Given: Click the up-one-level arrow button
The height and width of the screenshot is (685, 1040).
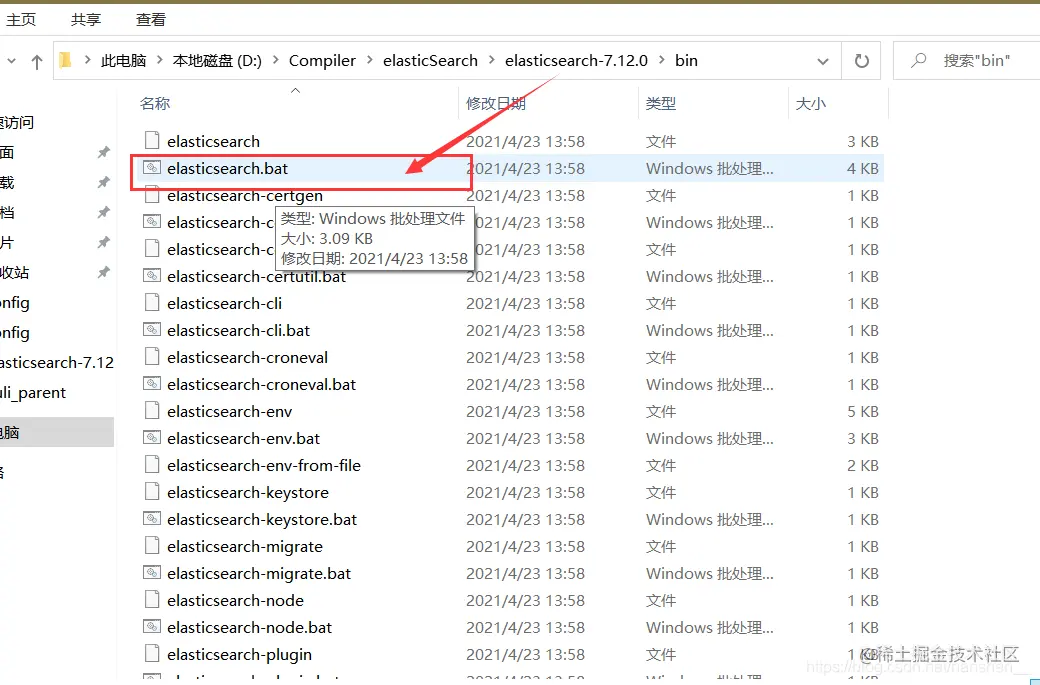Looking at the screenshot, I should click(36, 62).
